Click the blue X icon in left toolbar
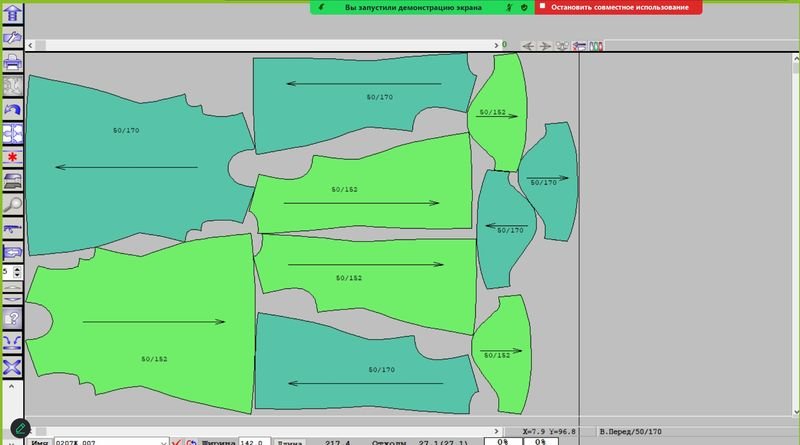 click(13, 367)
